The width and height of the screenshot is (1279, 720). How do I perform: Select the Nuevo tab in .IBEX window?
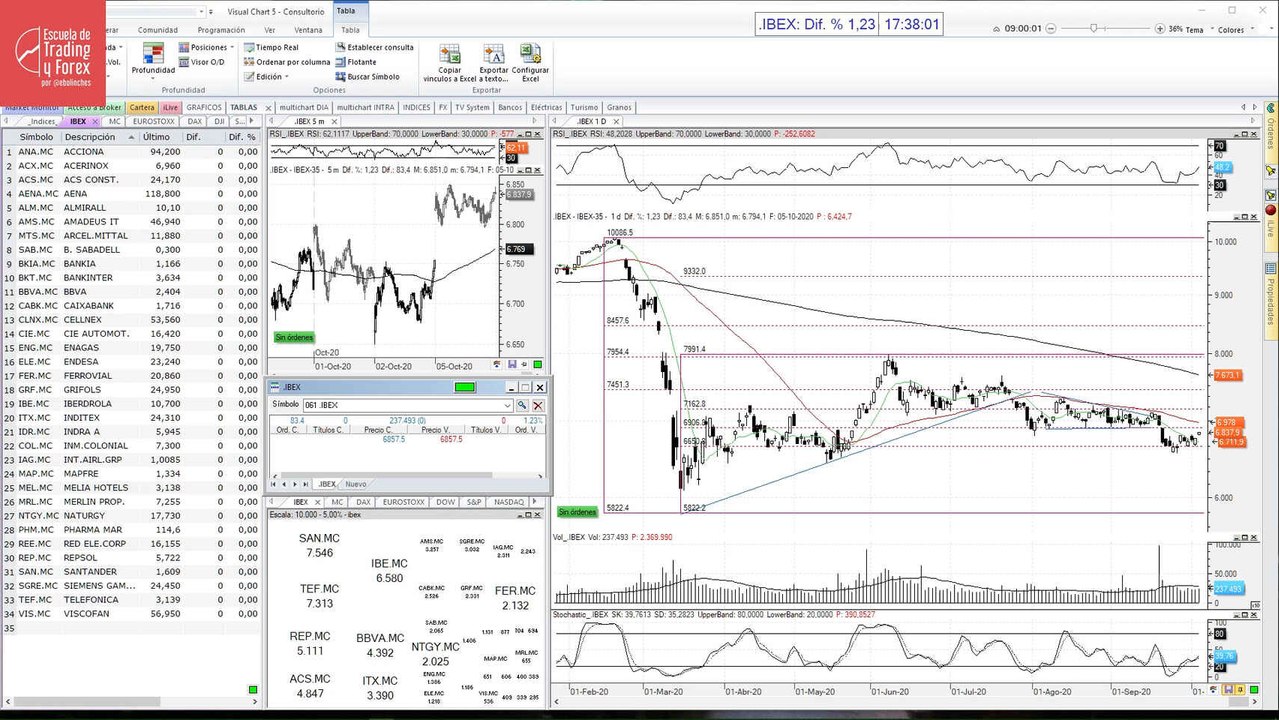tap(356, 484)
